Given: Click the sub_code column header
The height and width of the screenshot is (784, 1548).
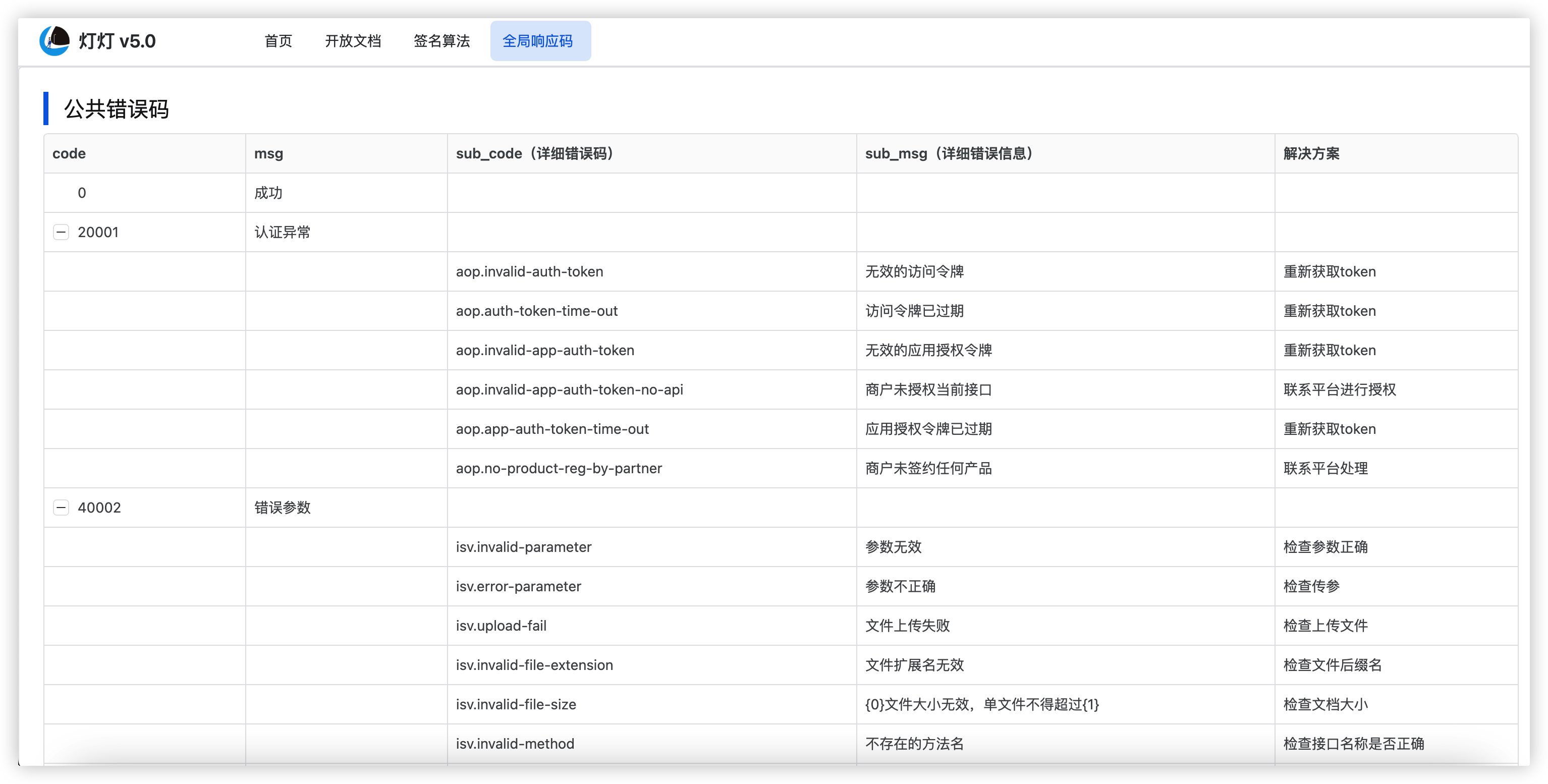Looking at the screenshot, I should click(x=534, y=154).
